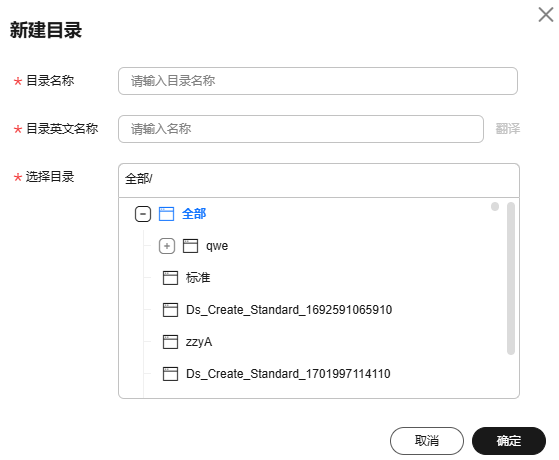The image size is (559, 460).
Task: Click the 确定 confirm button
Action: coord(509,441)
